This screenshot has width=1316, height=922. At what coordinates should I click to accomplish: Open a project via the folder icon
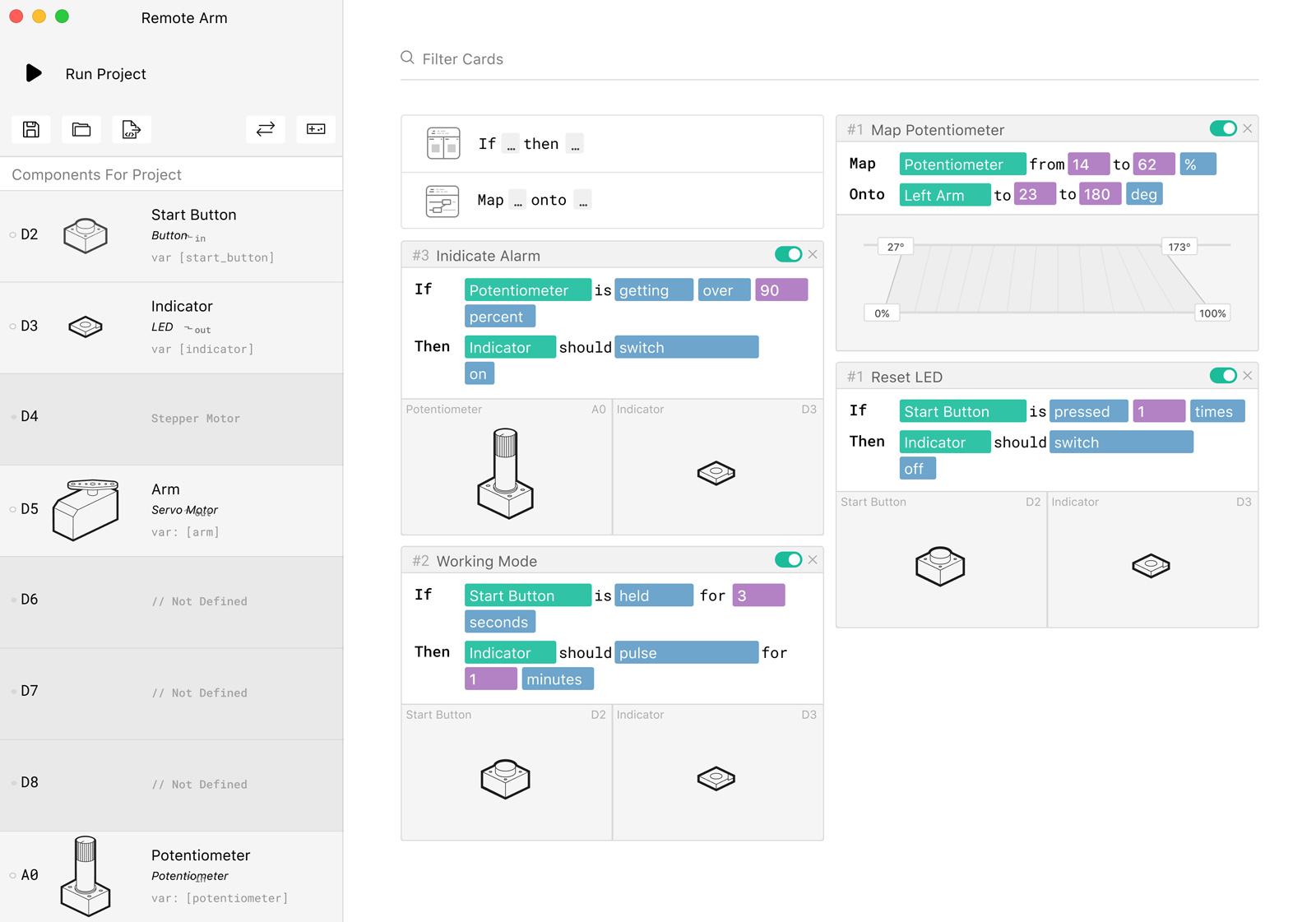tap(81, 129)
